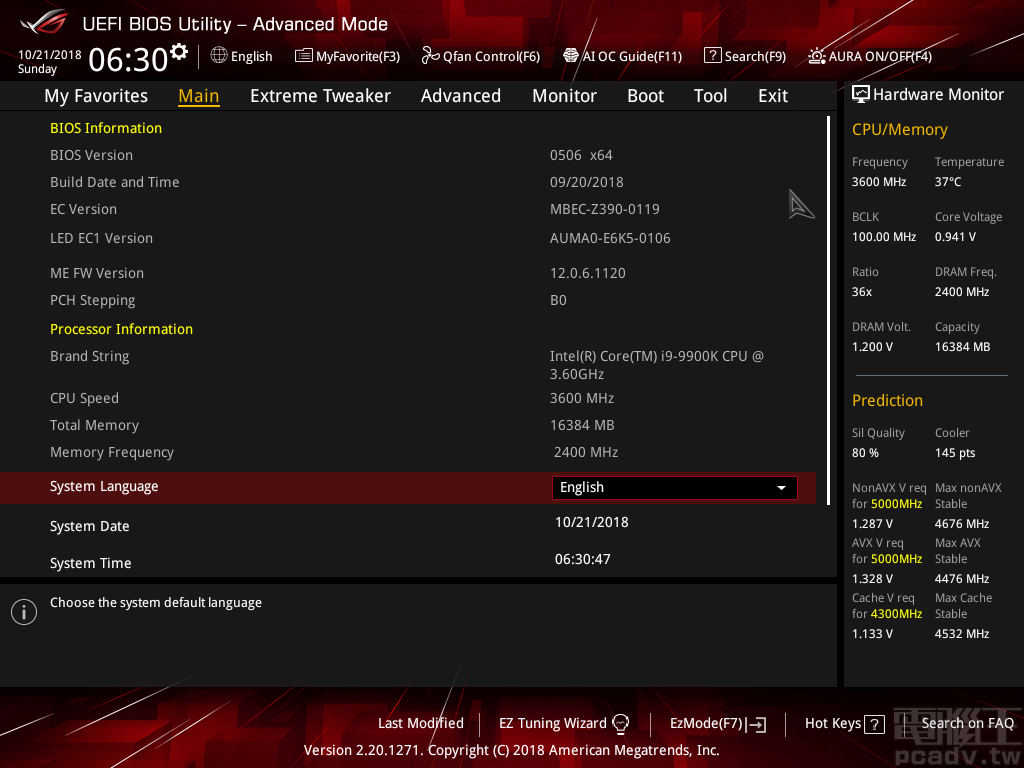Click BIOS Version value 0506 x64
Screen dimensions: 1024x768
click(581, 155)
